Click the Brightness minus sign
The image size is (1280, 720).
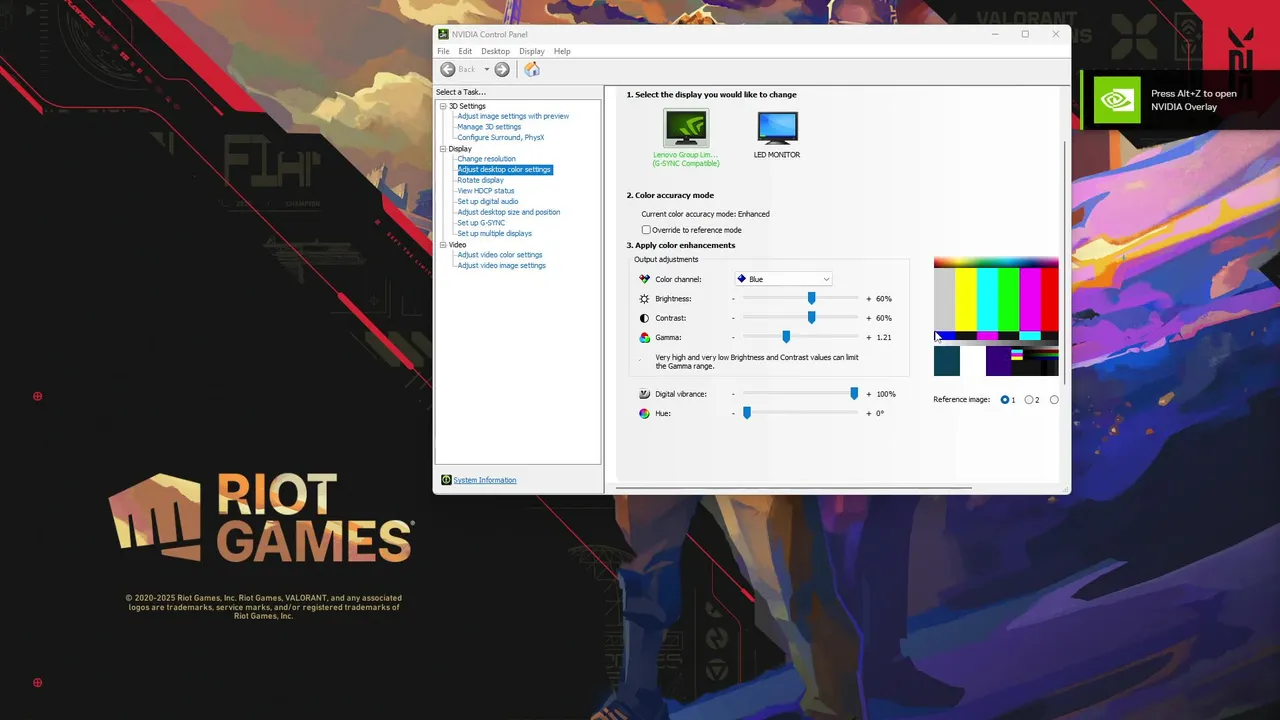click(733, 299)
